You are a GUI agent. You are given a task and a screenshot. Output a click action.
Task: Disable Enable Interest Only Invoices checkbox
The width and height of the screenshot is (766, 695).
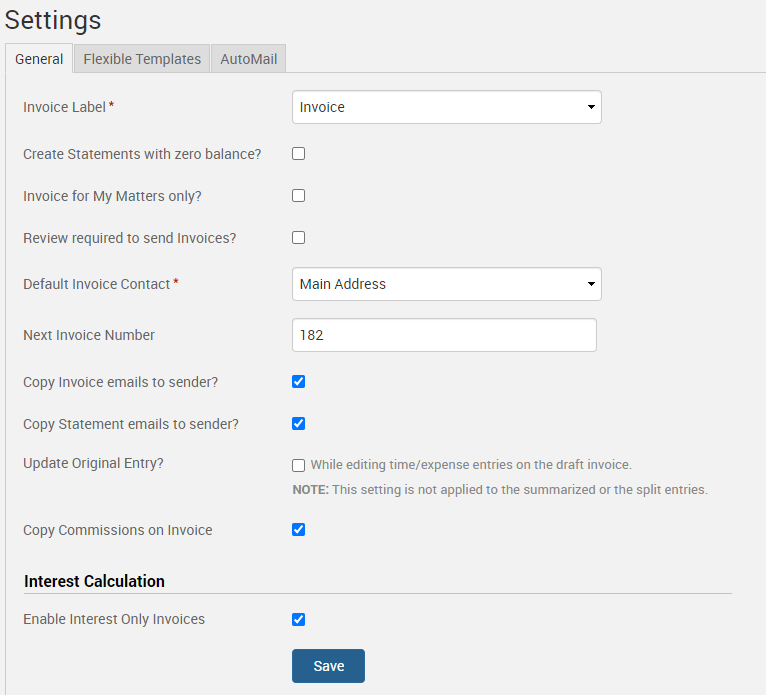click(298, 619)
